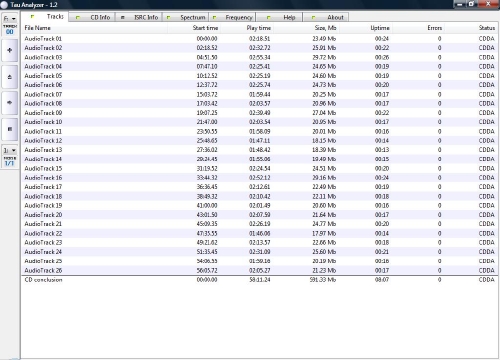500x360 pixels.
Task: Maximize the Tau Analyzer window
Action: [x=472, y=4]
